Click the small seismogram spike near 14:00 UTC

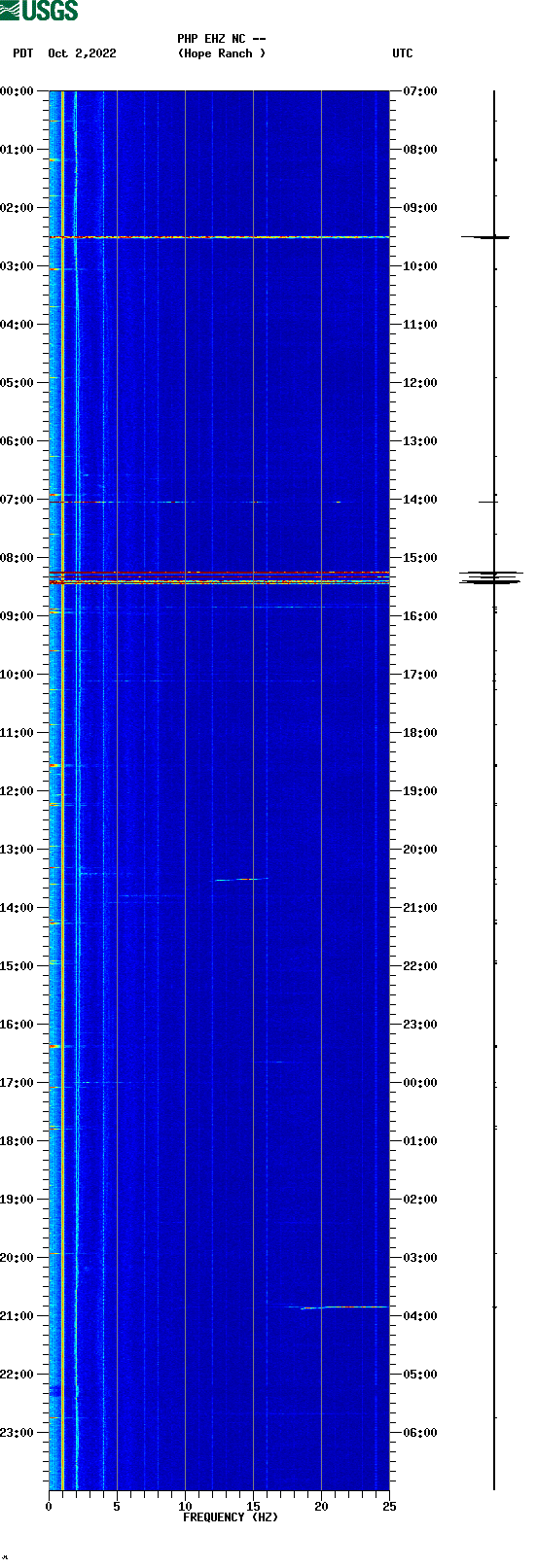pyautogui.click(x=487, y=502)
